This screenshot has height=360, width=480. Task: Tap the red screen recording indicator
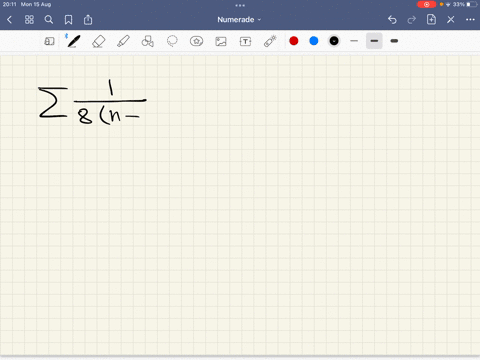point(426,4)
